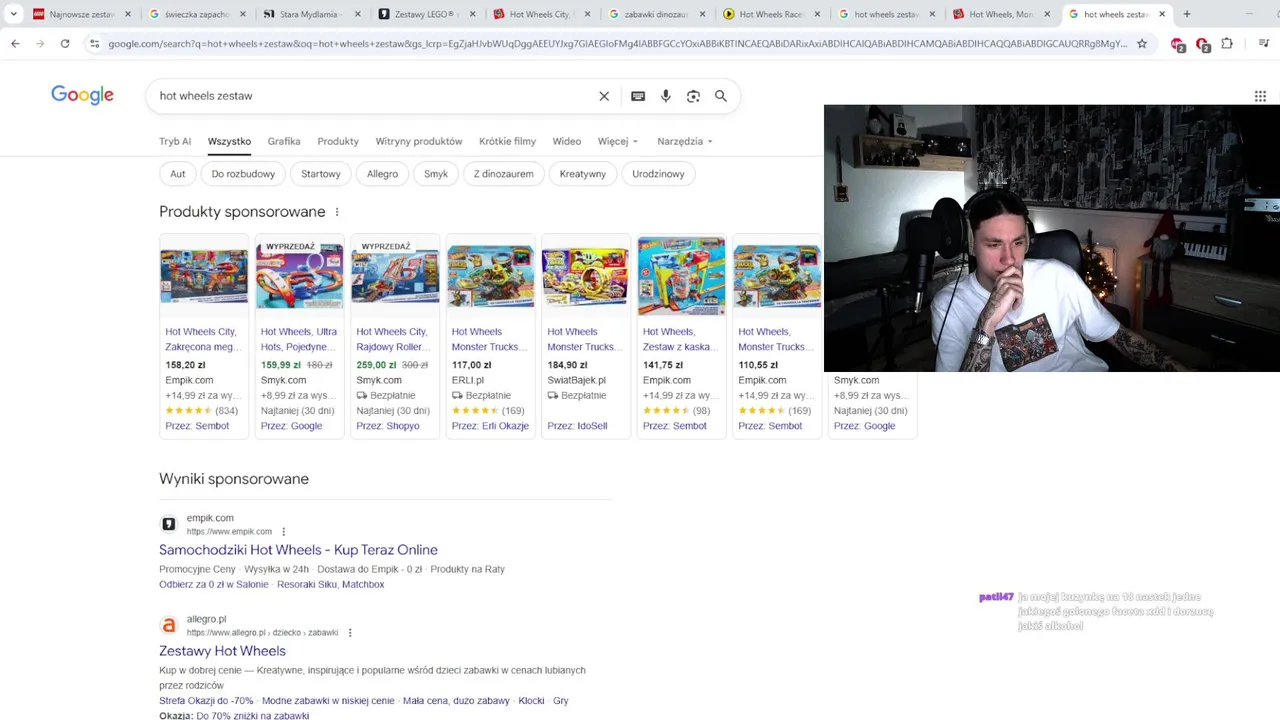This screenshot has width=1280, height=720.
Task: Click the 'Przez: Shopyo' link
Action: (388, 426)
